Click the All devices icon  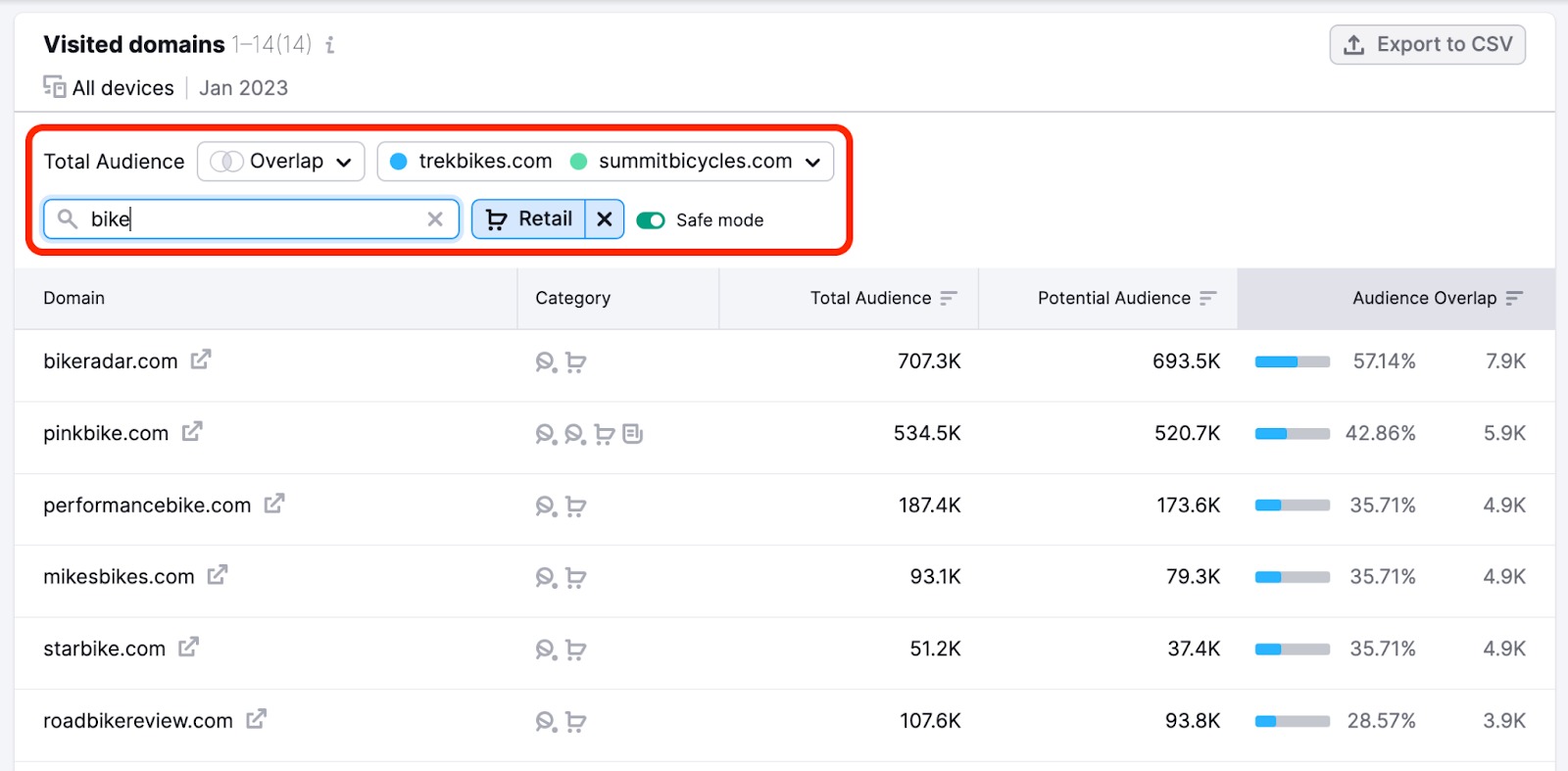[54, 87]
